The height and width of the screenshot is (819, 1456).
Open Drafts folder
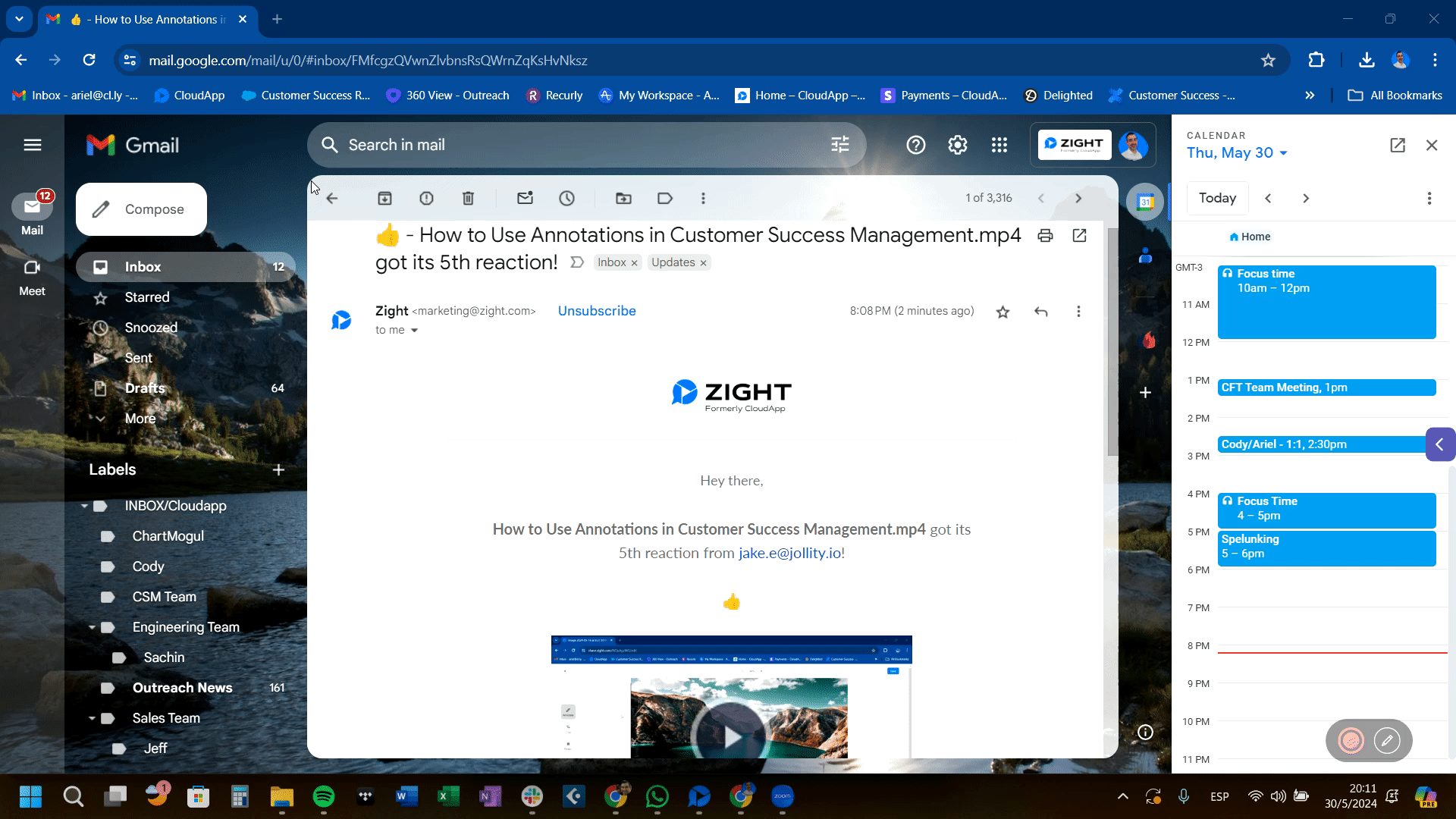tap(186, 388)
